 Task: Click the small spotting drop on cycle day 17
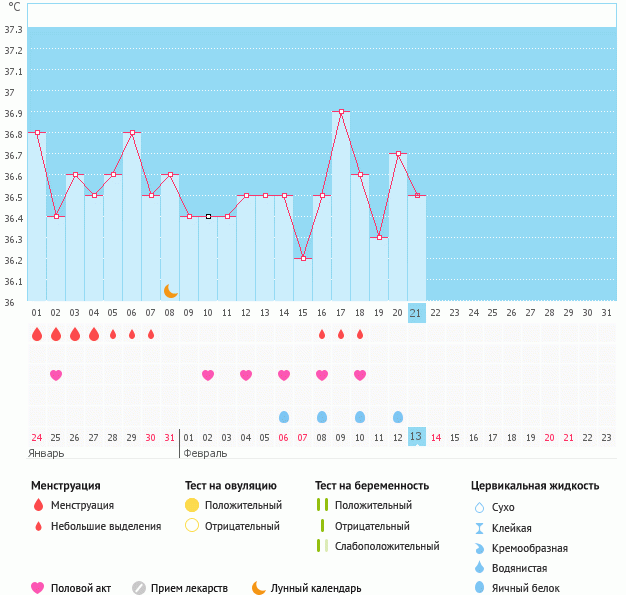tap(341, 334)
